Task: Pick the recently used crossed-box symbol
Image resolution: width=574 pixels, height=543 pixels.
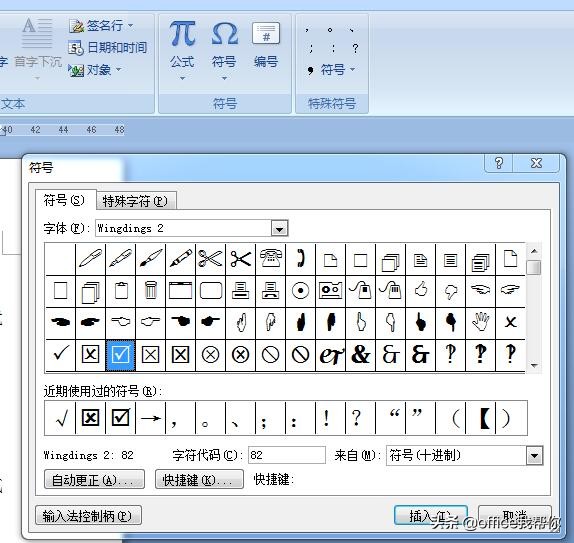Action: pos(90,418)
